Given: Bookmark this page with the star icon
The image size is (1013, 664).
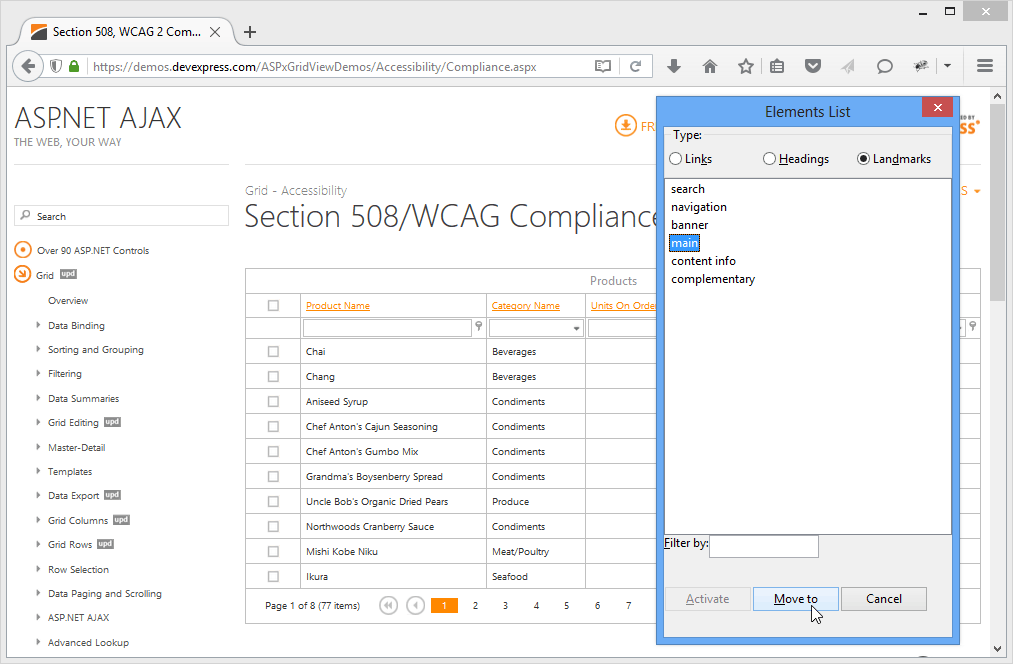Looking at the screenshot, I should [745, 66].
